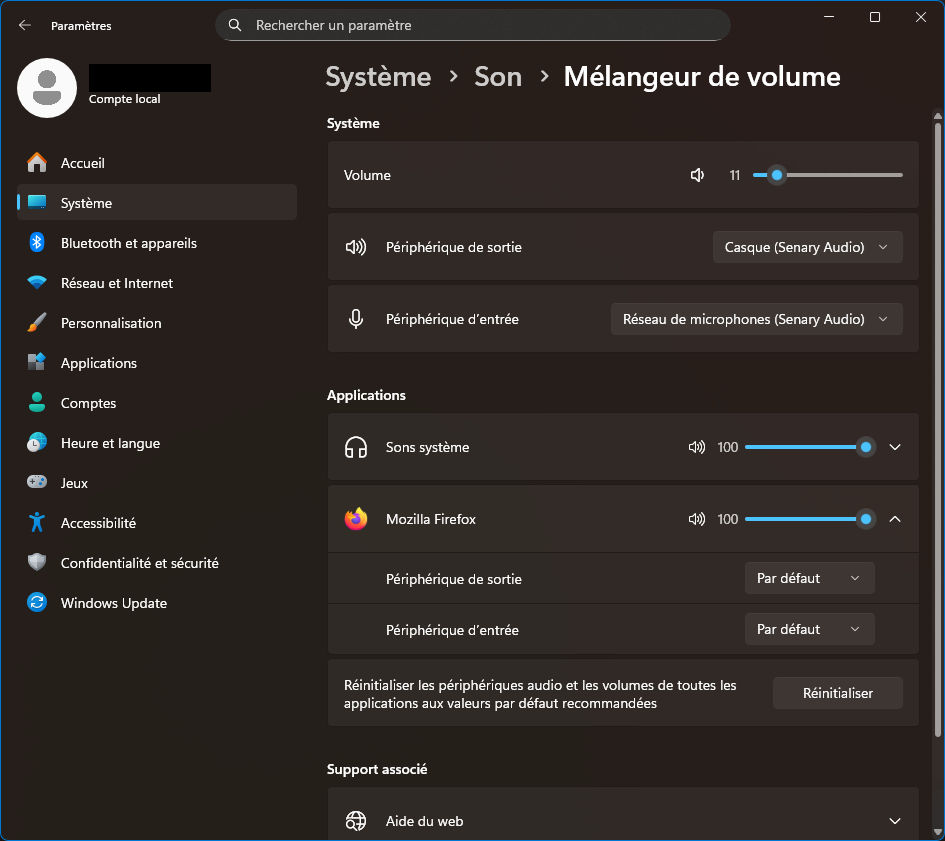Screen dimensions: 945x841
Task: Open Réseau de microphones input dropdown
Action: tap(756, 319)
